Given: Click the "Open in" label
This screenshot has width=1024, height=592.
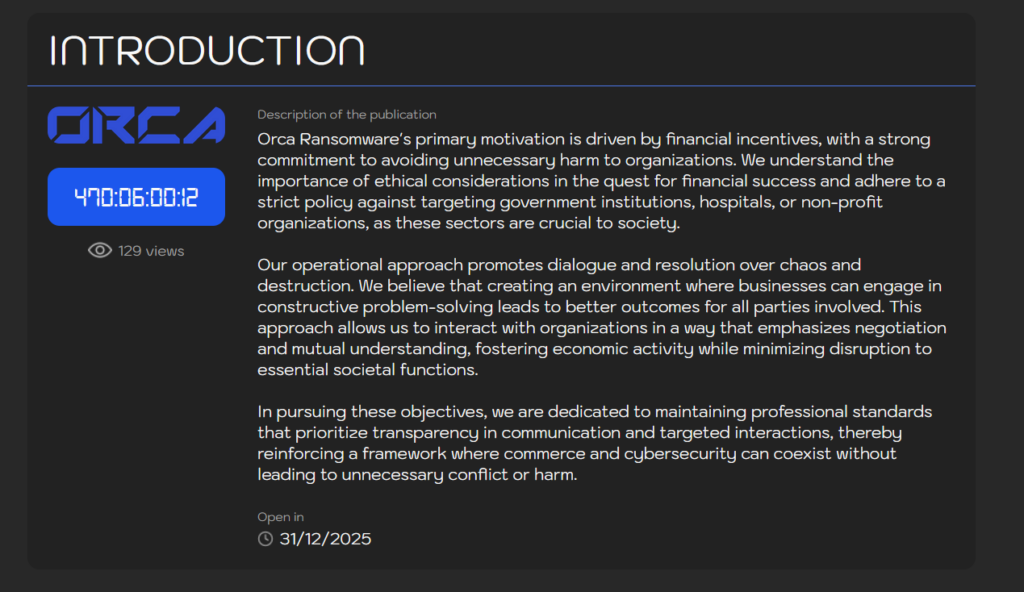Looking at the screenshot, I should (x=280, y=517).
